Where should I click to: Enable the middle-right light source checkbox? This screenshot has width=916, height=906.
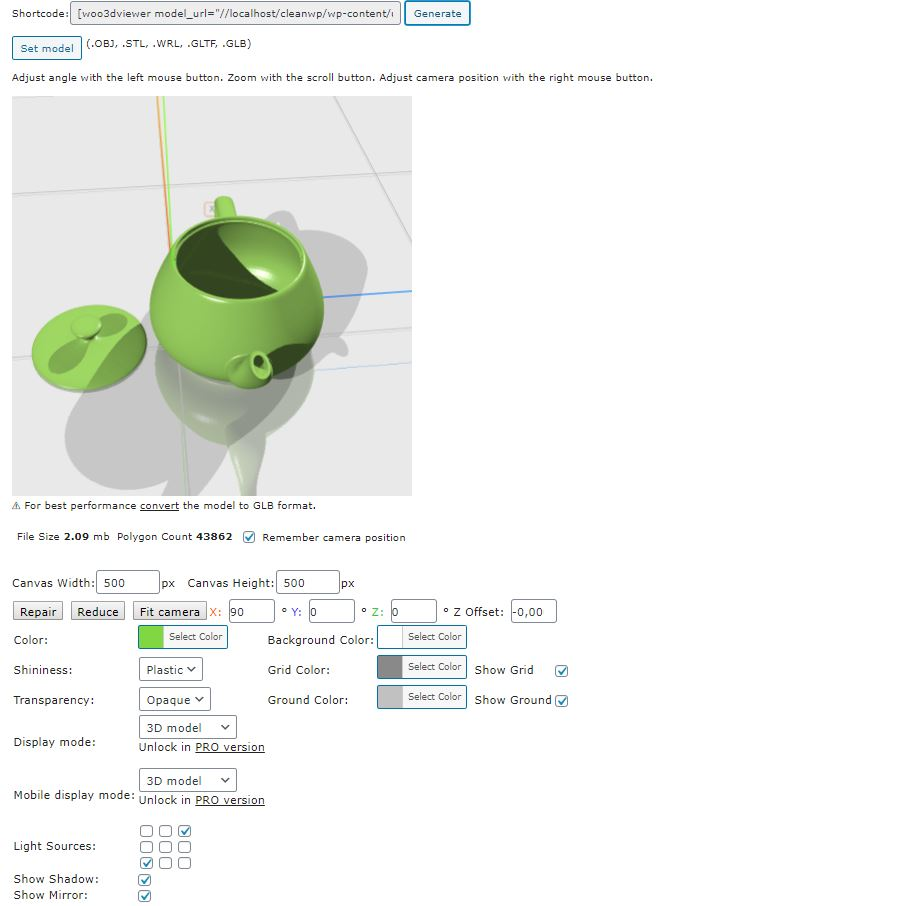pyautogui.click(x=185, y=846)
